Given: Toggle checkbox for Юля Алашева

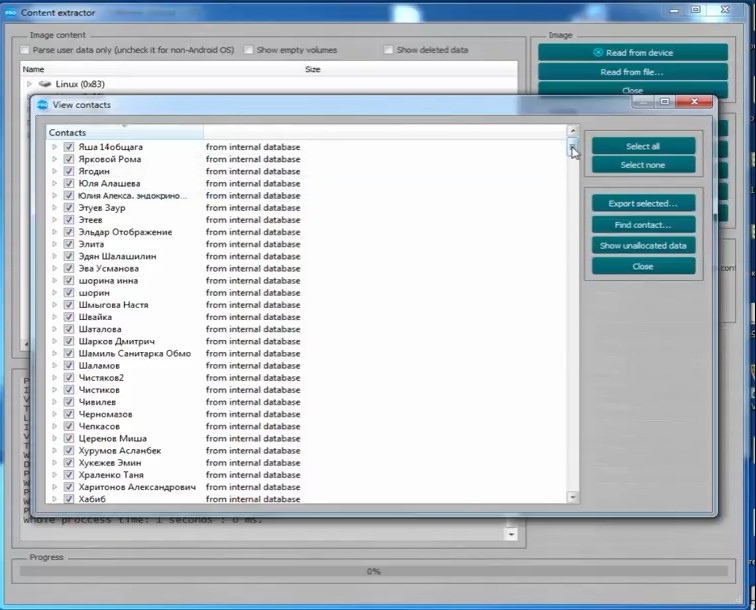Looking at the screenshot, I should click(x=69, y=183).
